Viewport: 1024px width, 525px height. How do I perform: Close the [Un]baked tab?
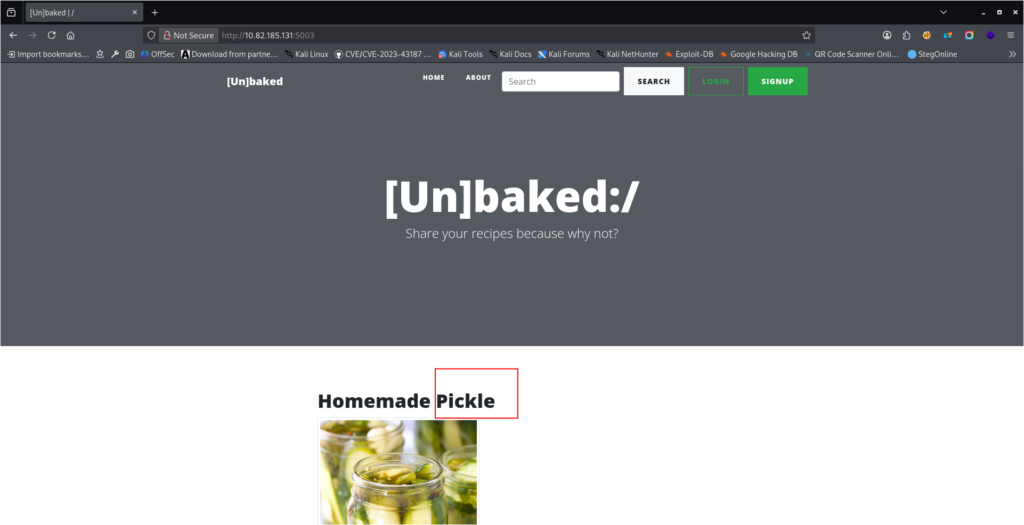click(135, 12)
